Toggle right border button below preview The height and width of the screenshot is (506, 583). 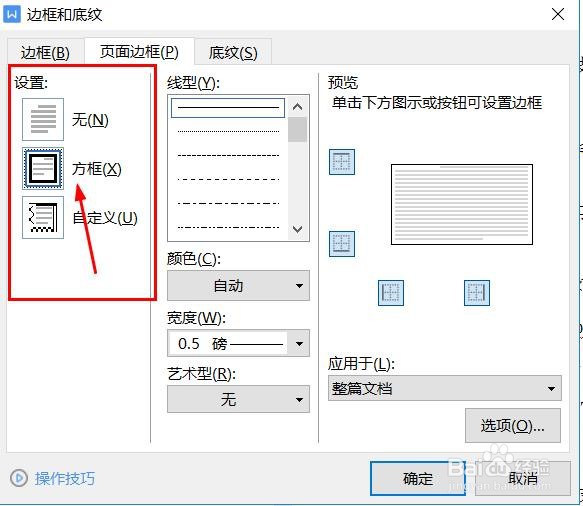477,293
